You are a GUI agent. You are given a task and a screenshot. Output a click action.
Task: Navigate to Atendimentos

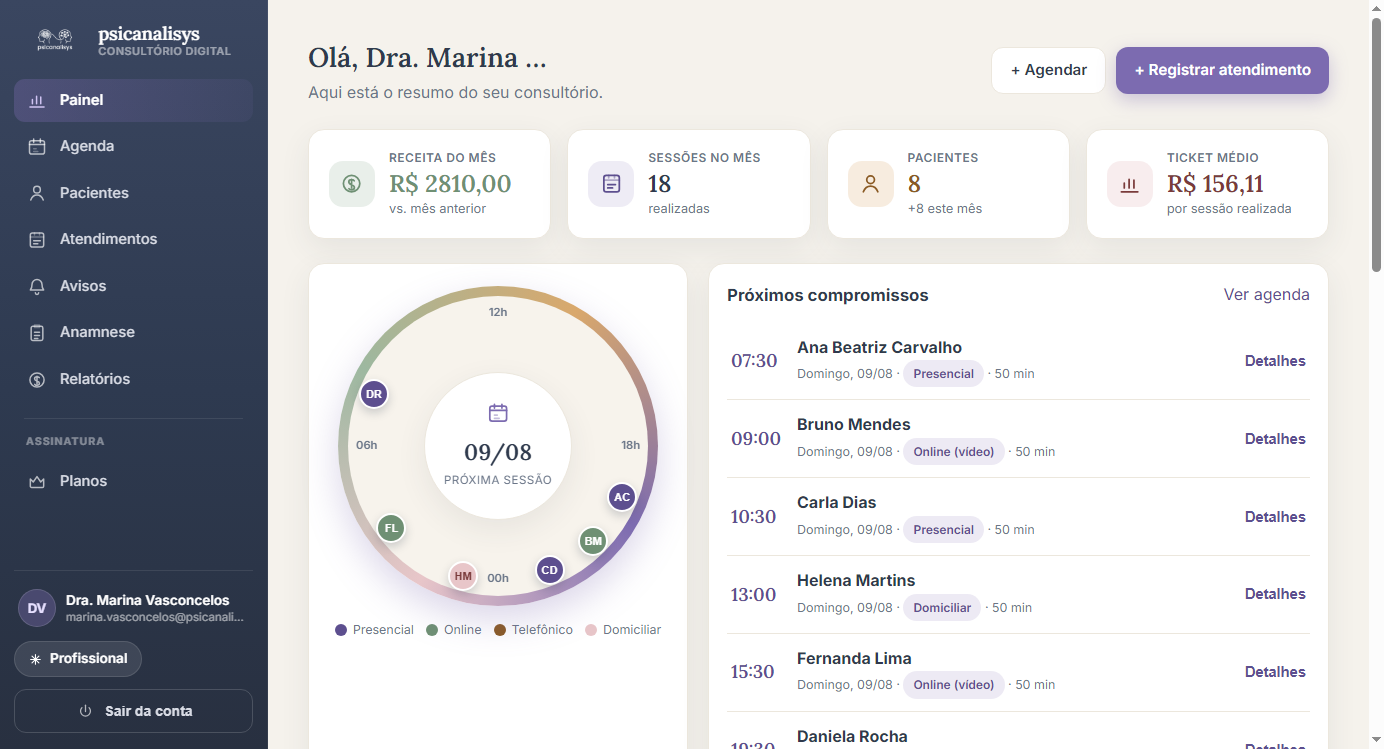133,239
